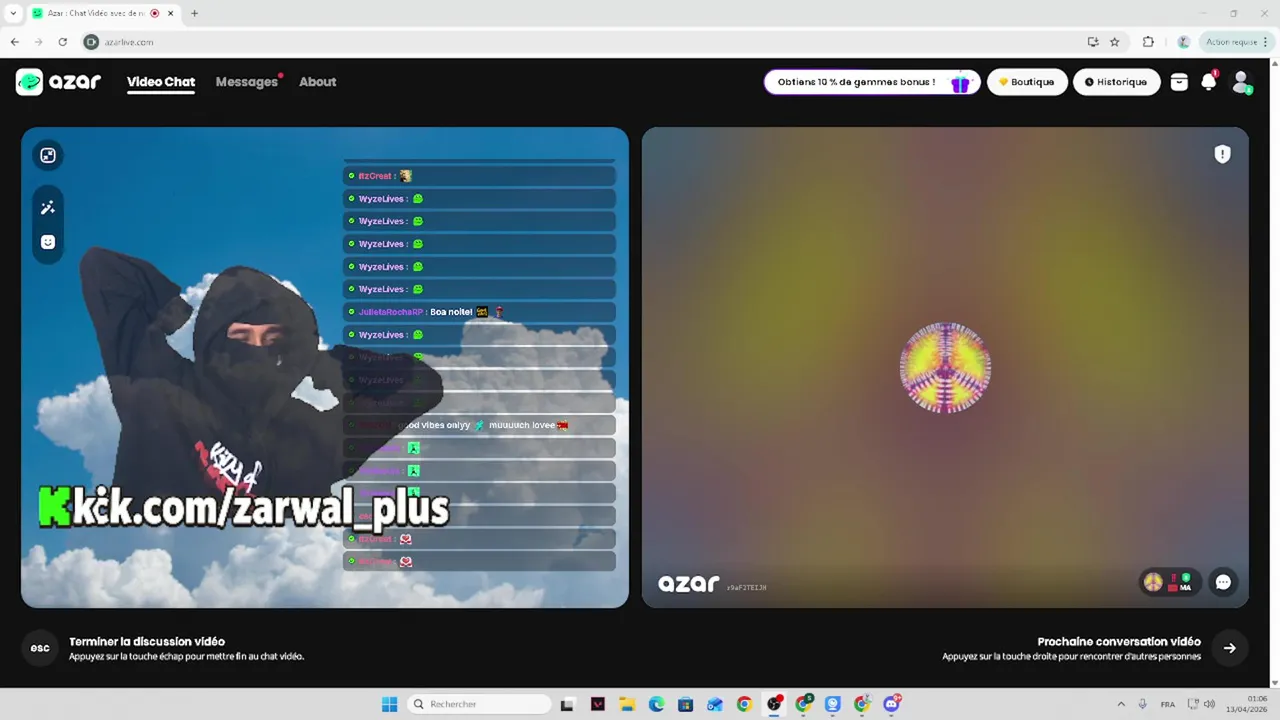Open the inventory box icon in header
The height and width of the screenshot is (720, 1280).
(1179, 82)
